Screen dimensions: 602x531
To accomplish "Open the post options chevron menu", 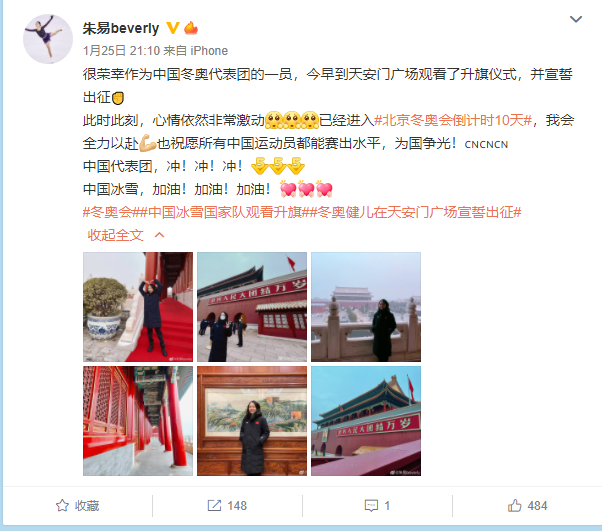I will click(x=576, y=19).
